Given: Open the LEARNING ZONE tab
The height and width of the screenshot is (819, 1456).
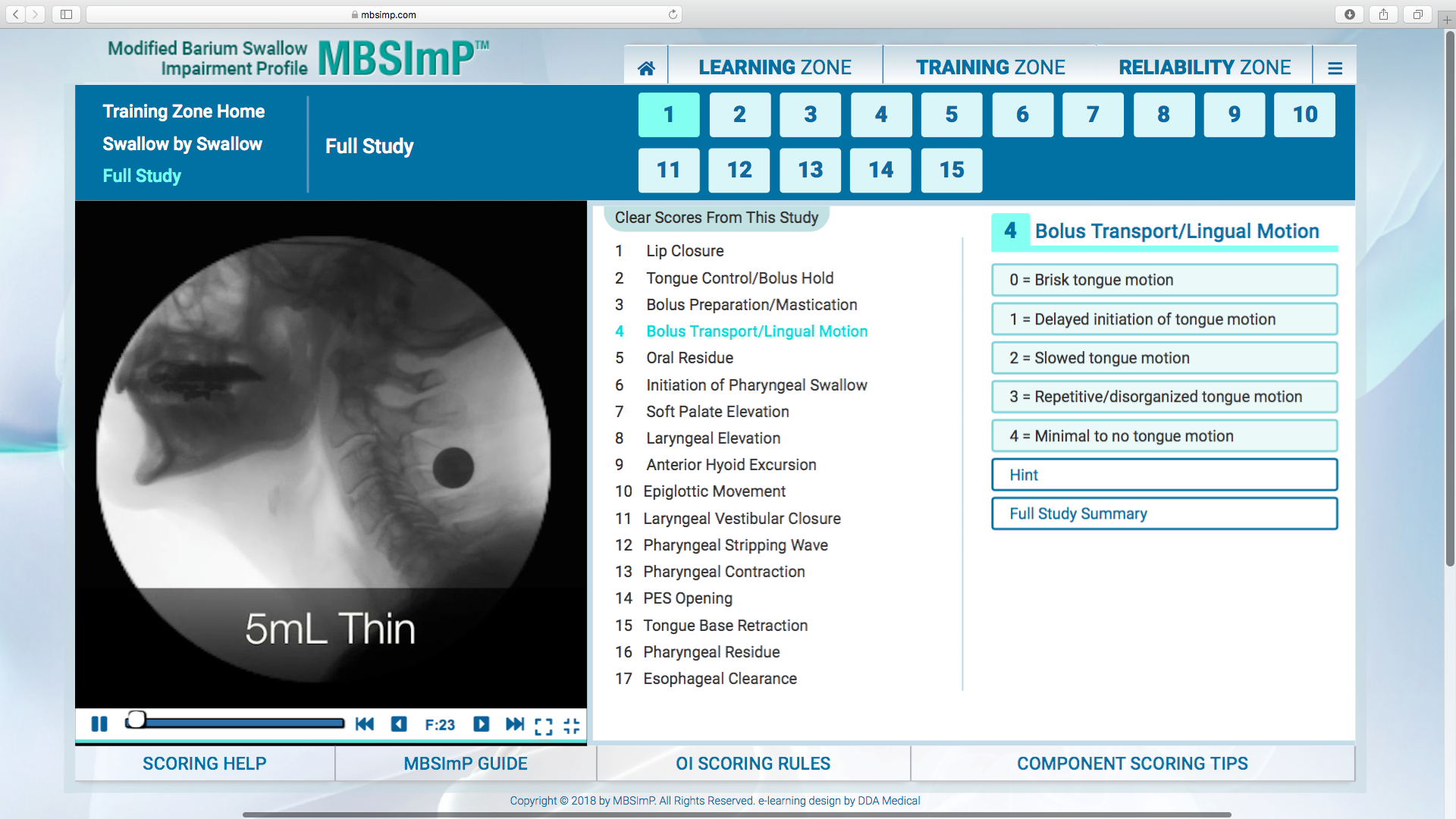Looking at the screenshot, I should coord(775,67).
